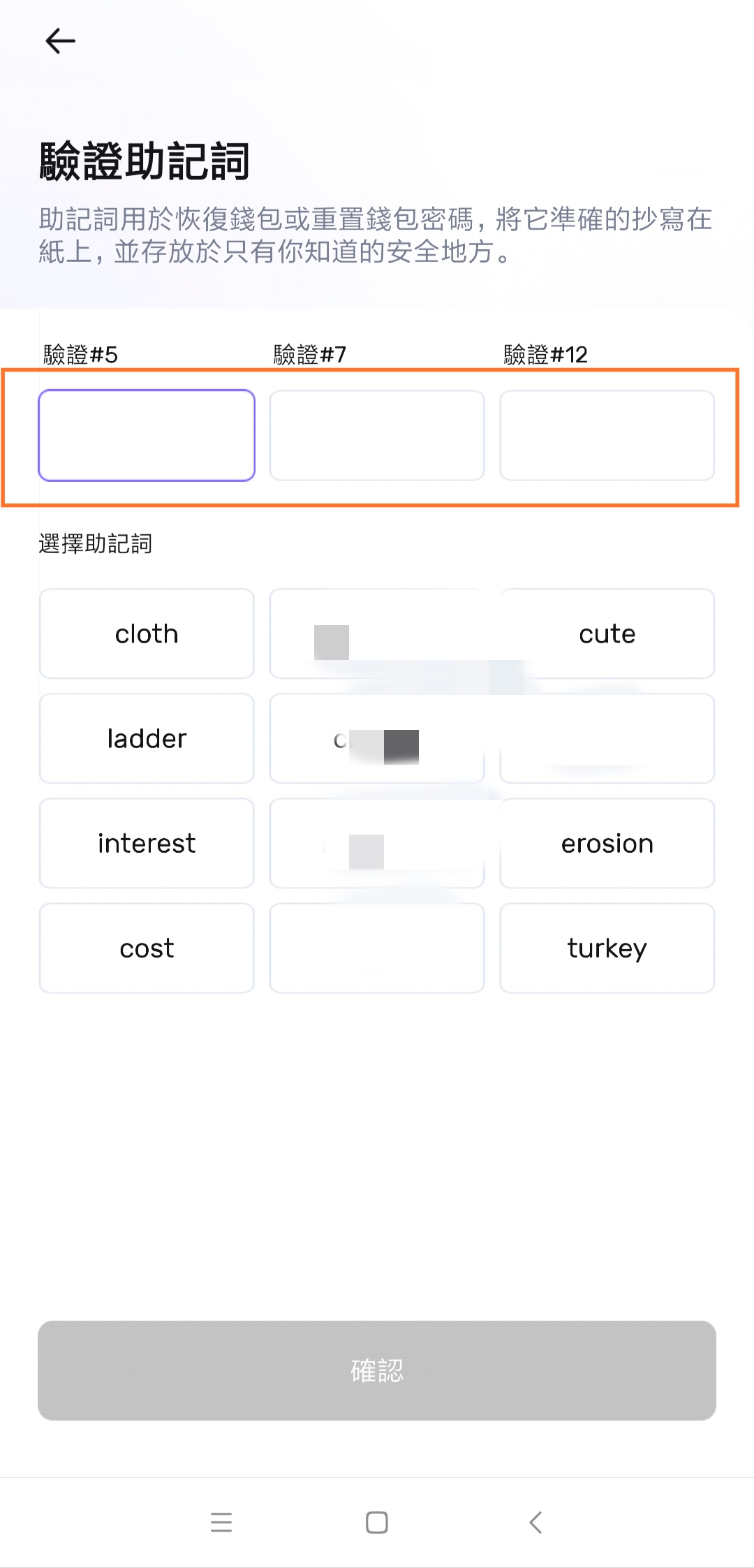Viewport: 754px width, 1568px height.
Task: Click inside the orange highlighted verification area
Action: (x=376, y=437)
